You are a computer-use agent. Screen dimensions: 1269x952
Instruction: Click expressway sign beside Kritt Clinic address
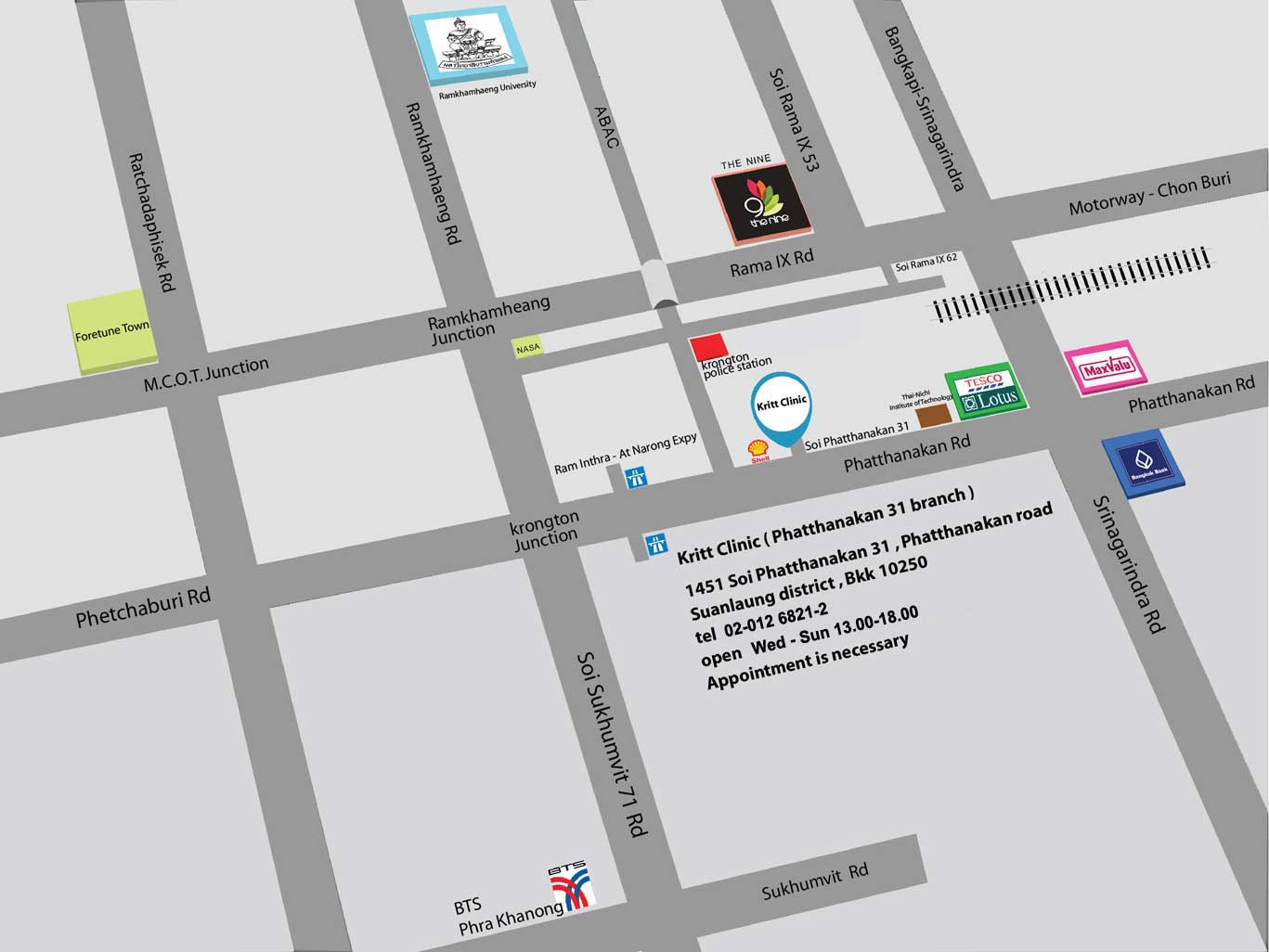coord(657,545)
